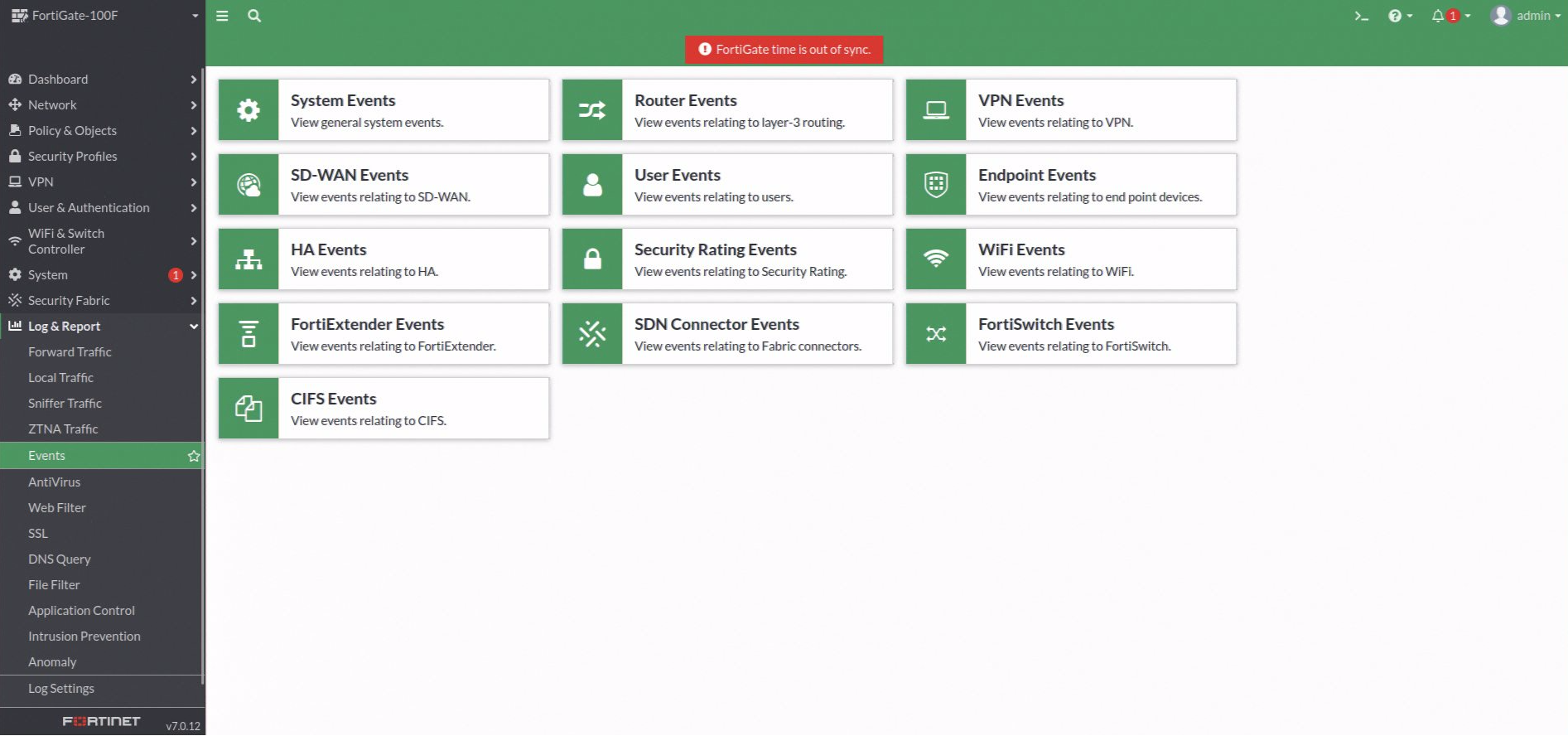
Task: Open the CIFS Events card title
Action: click(x=333, y=399)
